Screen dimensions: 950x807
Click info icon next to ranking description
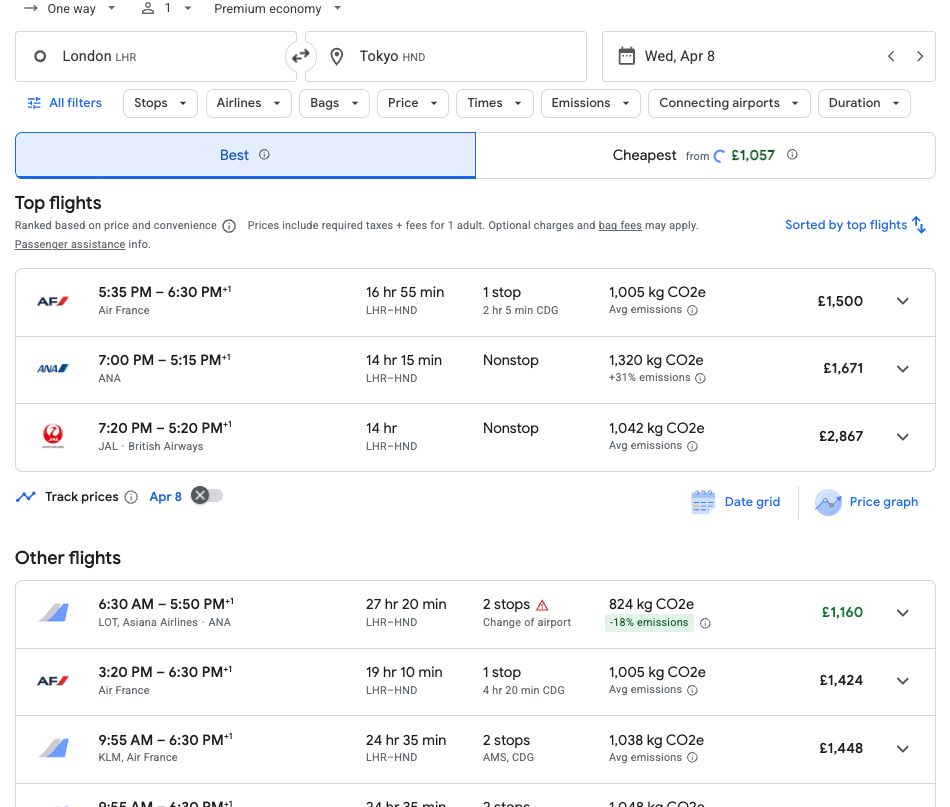point(229,226)
